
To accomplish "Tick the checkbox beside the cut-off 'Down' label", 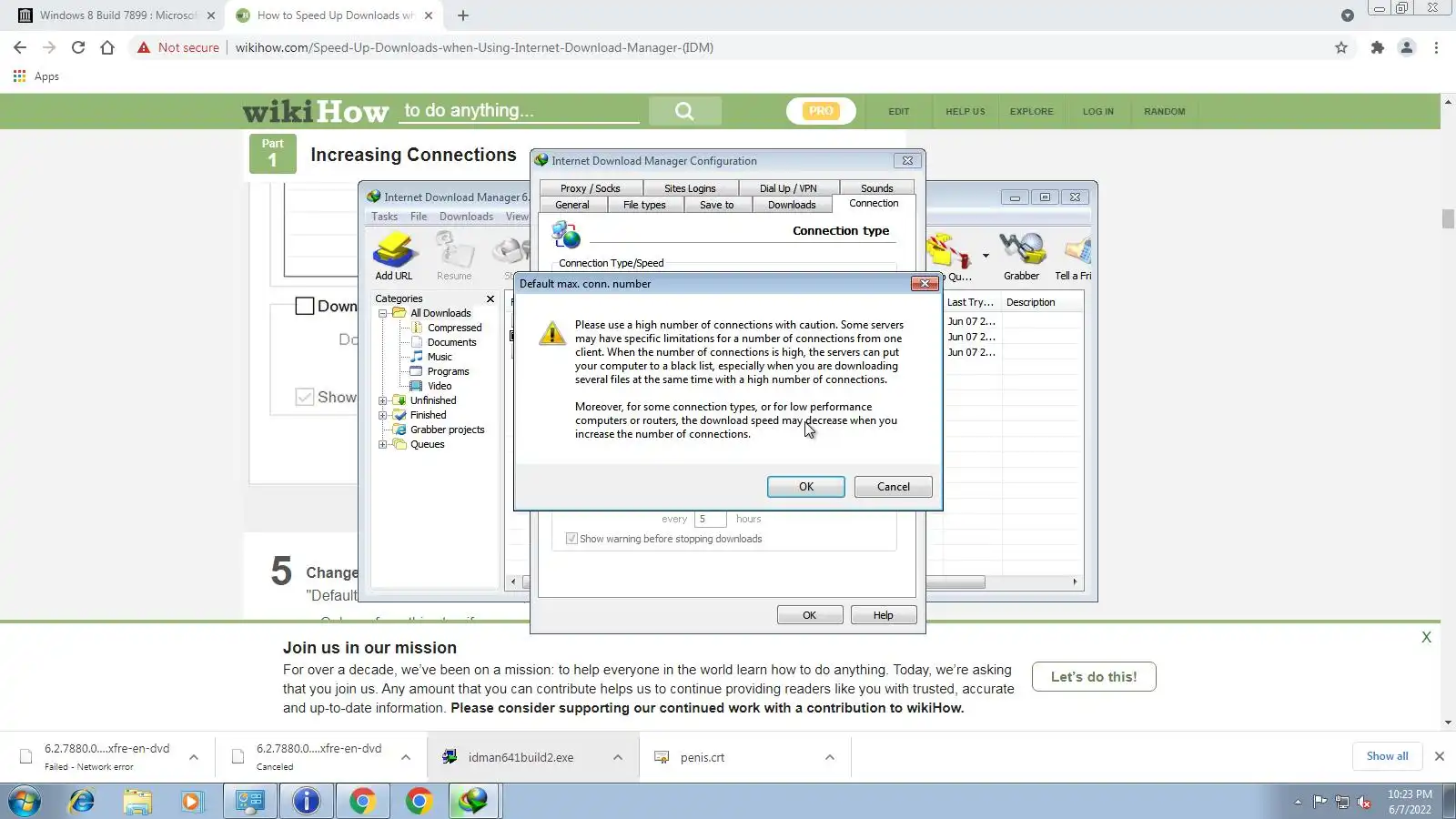I will [x=305, y=306].
